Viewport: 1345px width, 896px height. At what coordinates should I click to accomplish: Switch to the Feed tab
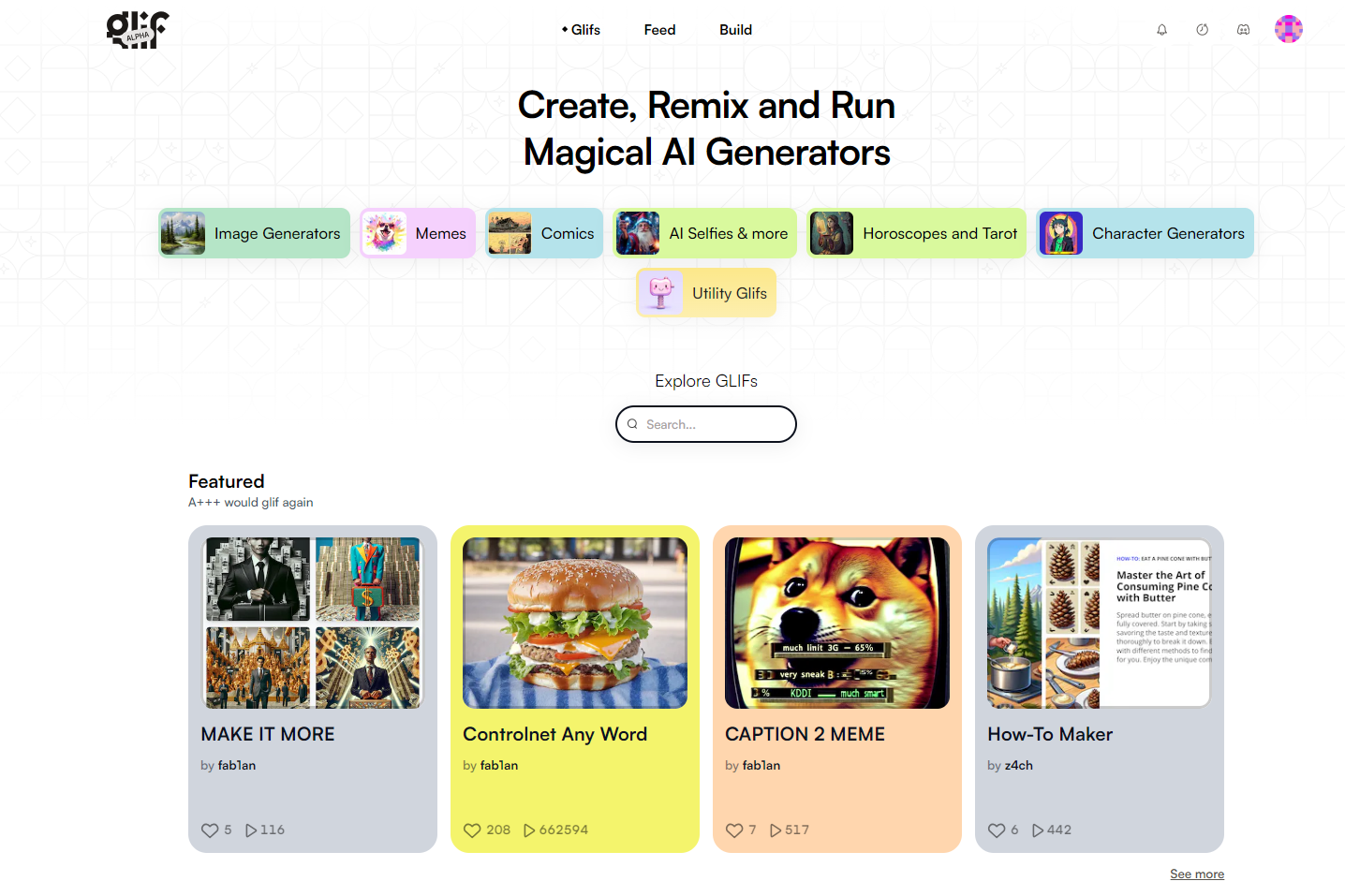click(x=659, y=30)
